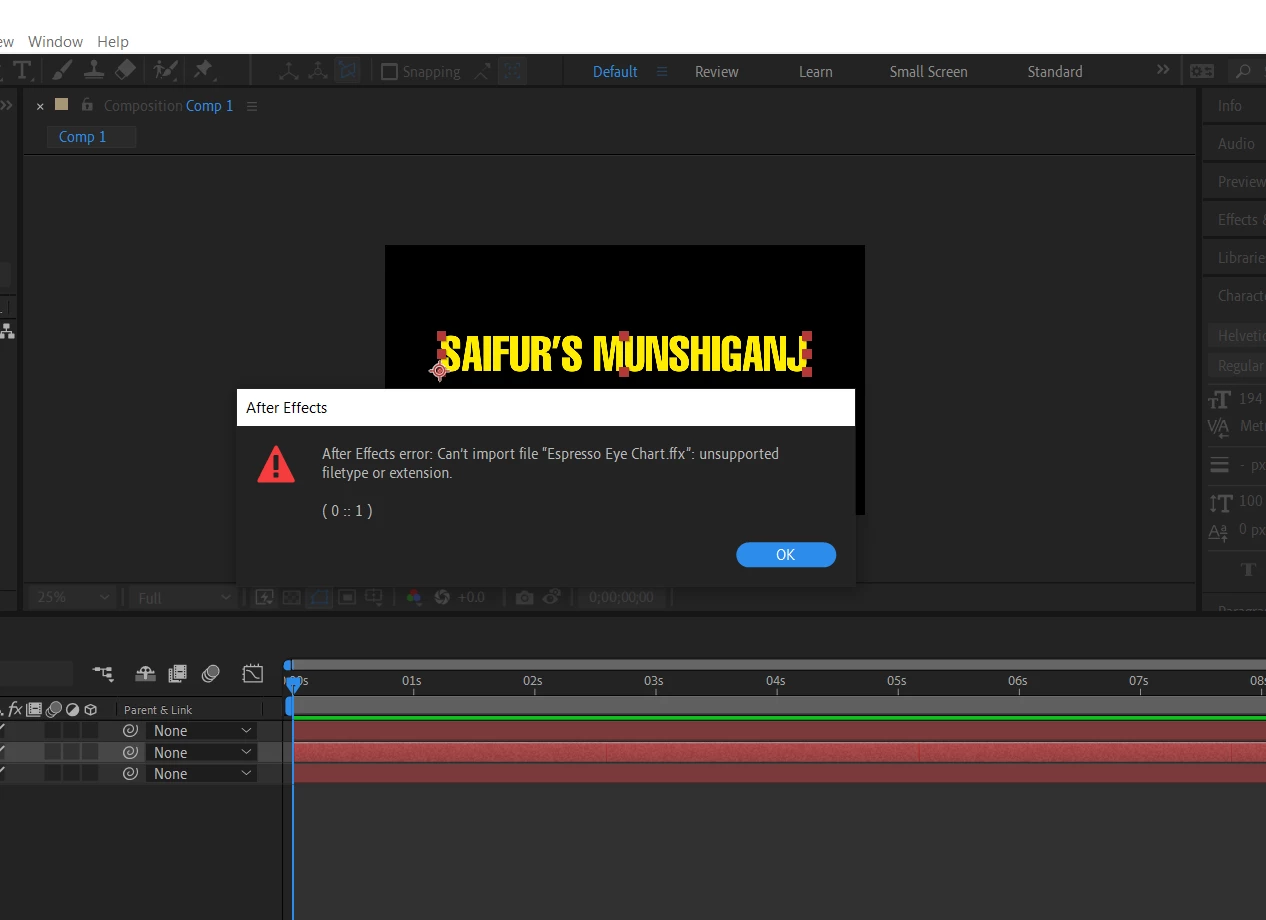This screenshot has height=920, width=1266.
Task: Click OK in the error dialog
Action: tap(786, 555)
